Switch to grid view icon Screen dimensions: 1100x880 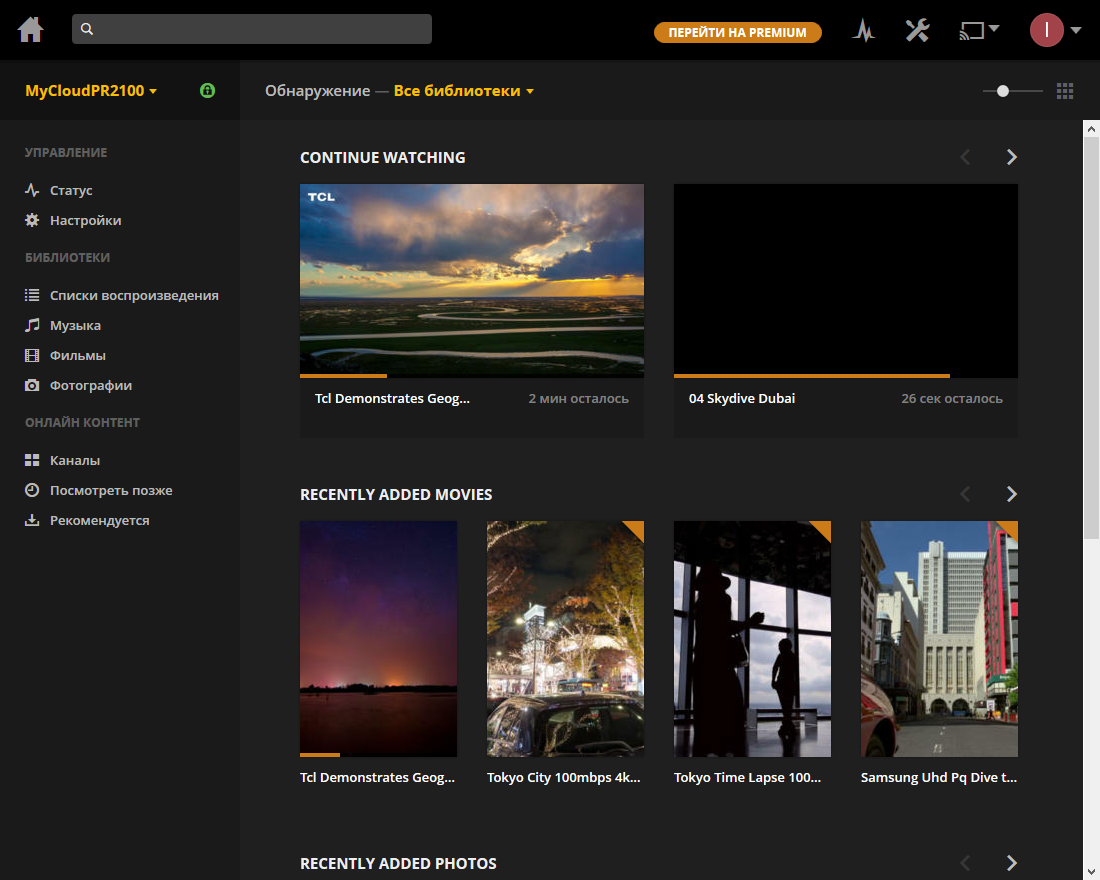pos(1065,91)
